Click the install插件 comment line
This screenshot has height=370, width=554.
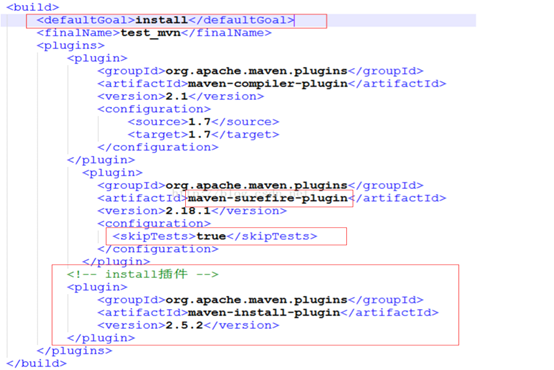(143, 274)
